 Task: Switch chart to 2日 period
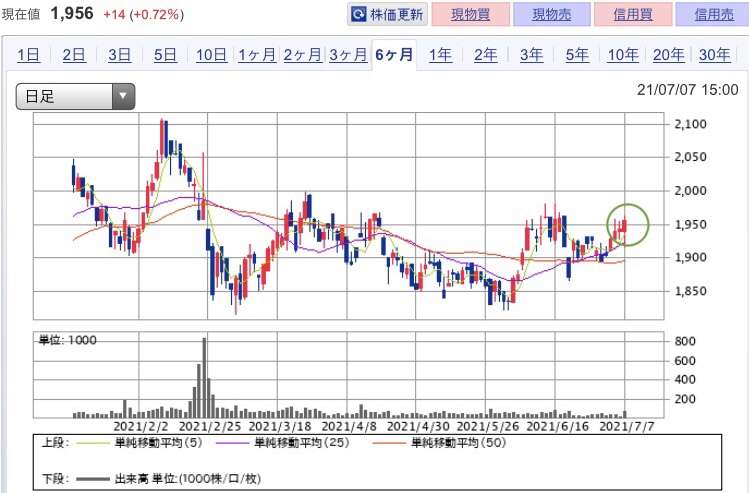coord(74,55)
